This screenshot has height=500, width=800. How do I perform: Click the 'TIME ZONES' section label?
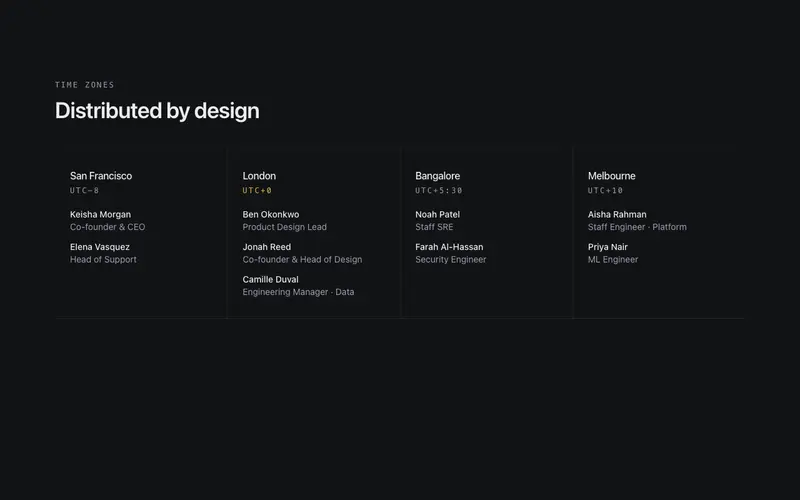point(85,85)
